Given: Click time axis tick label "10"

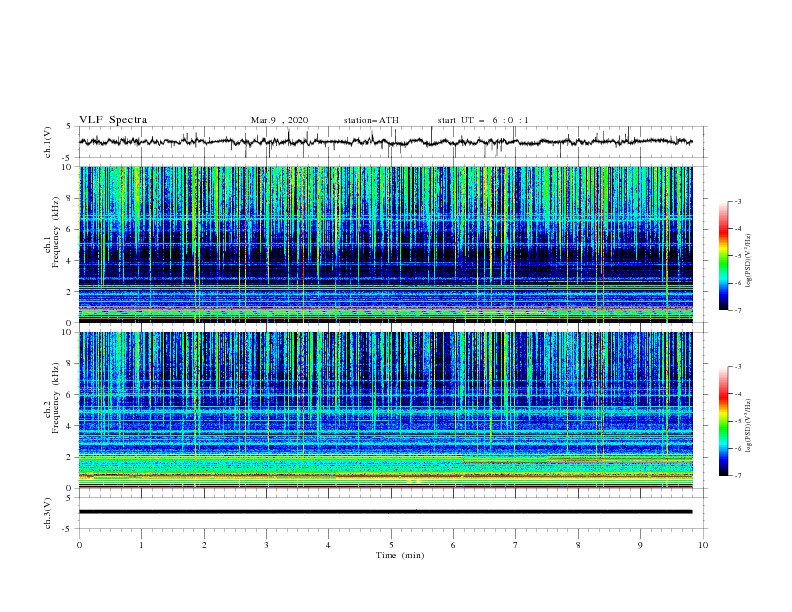Looking at the screenshot, I should tap(703, 545).
